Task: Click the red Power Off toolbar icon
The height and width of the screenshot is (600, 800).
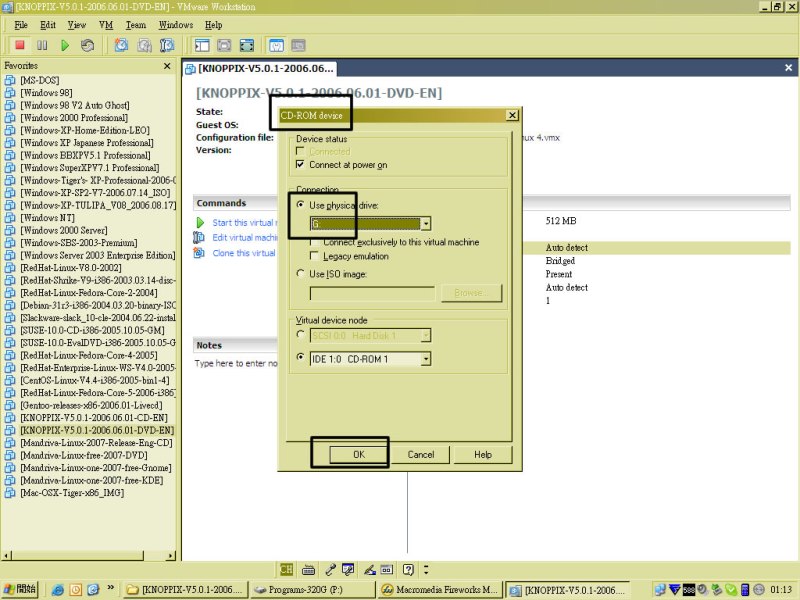Action: pos(20,45)
